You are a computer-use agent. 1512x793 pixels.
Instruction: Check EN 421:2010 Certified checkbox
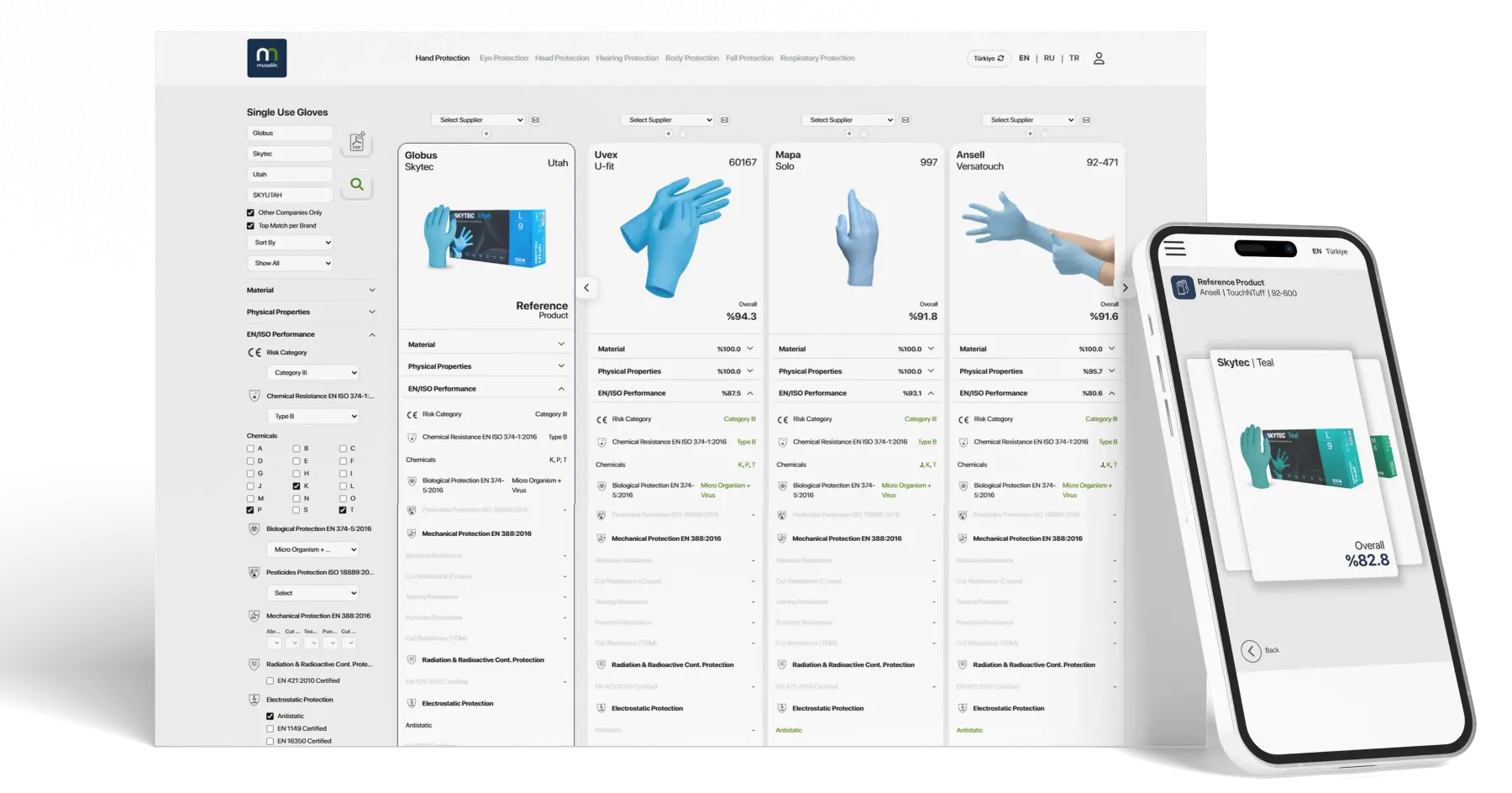click(270, 681)
